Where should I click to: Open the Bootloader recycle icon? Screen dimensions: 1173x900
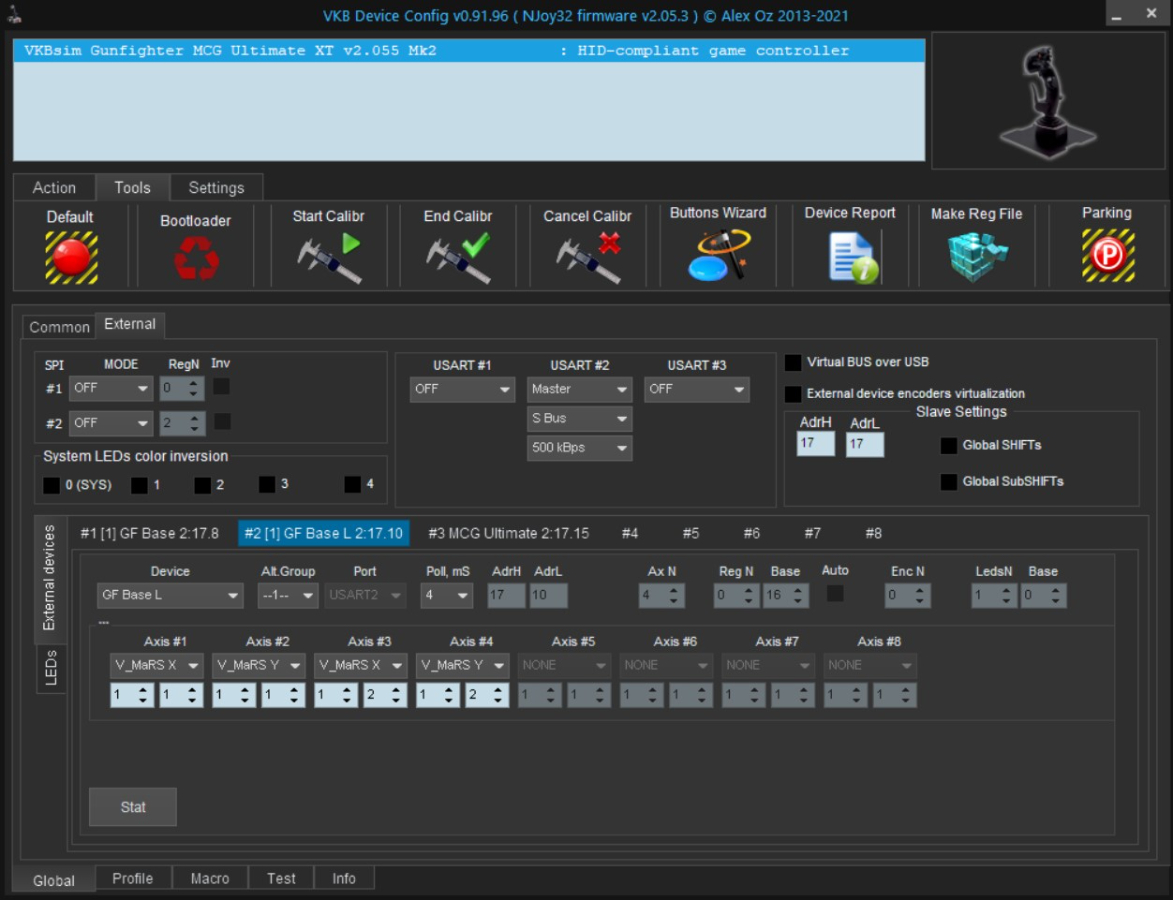pyautogui.click(x=196, y=257)
